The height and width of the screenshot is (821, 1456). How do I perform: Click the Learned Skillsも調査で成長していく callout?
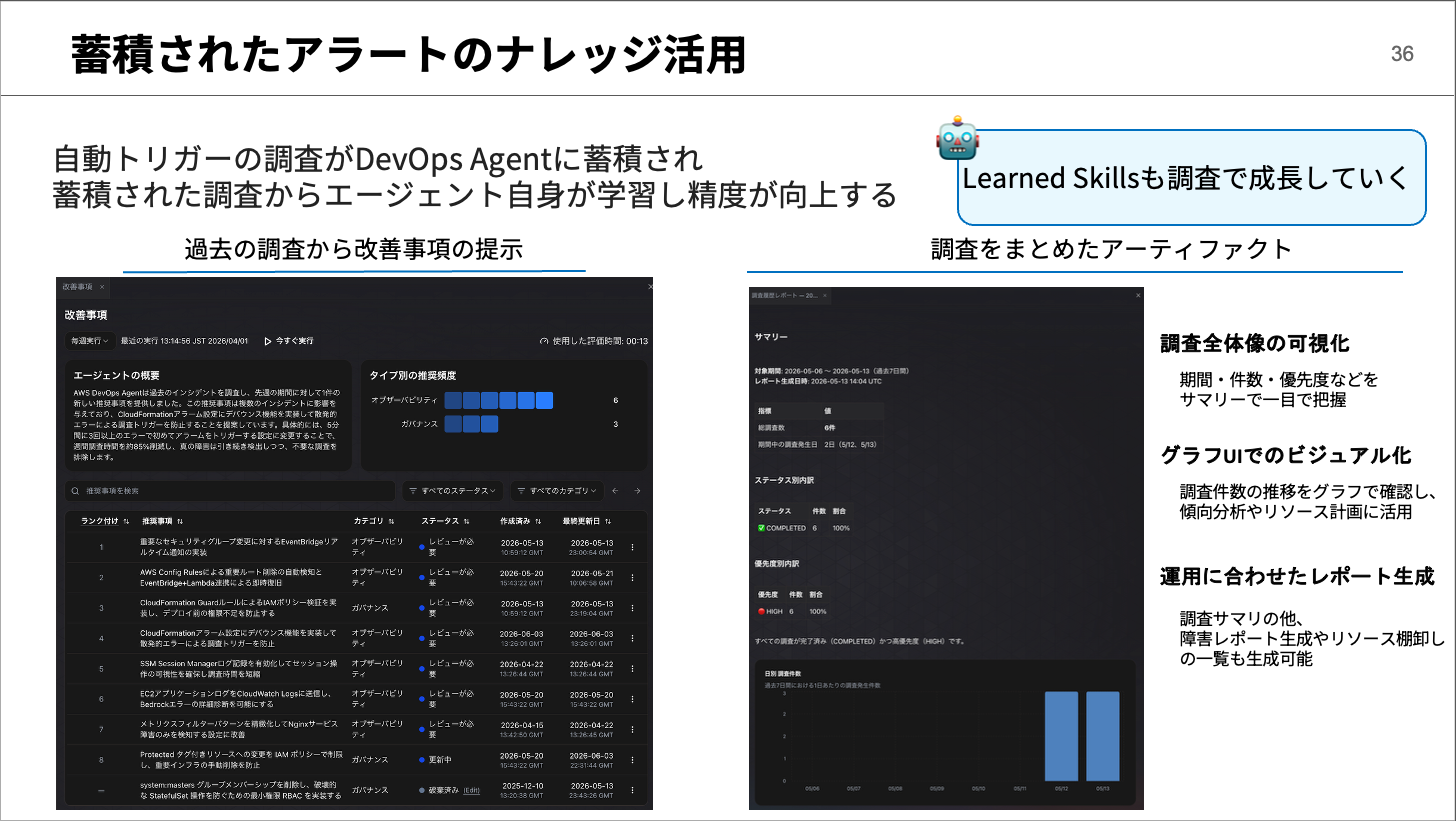point(1191,177)
